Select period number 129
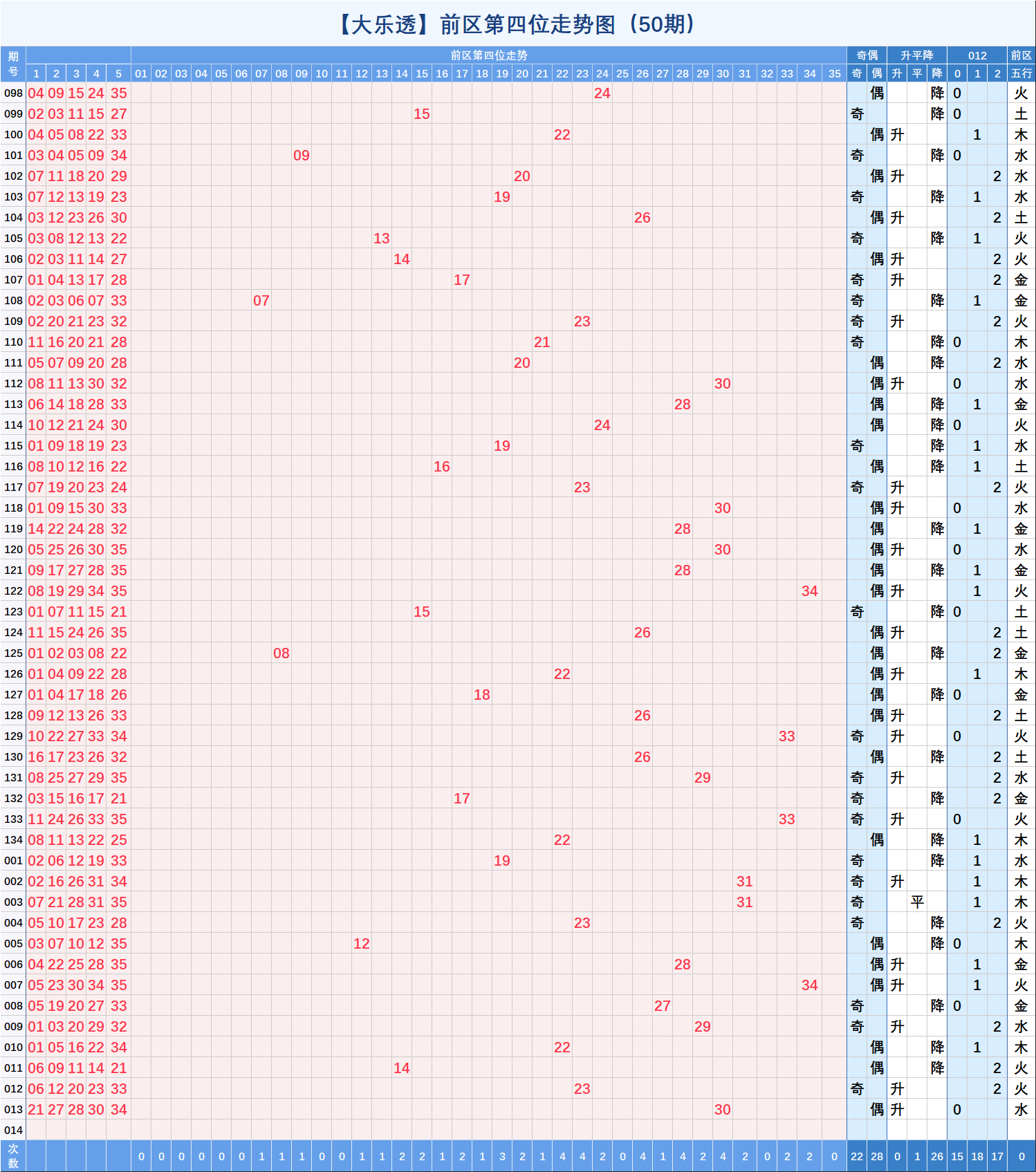1036x1172 pixels. tap(13, 736)
